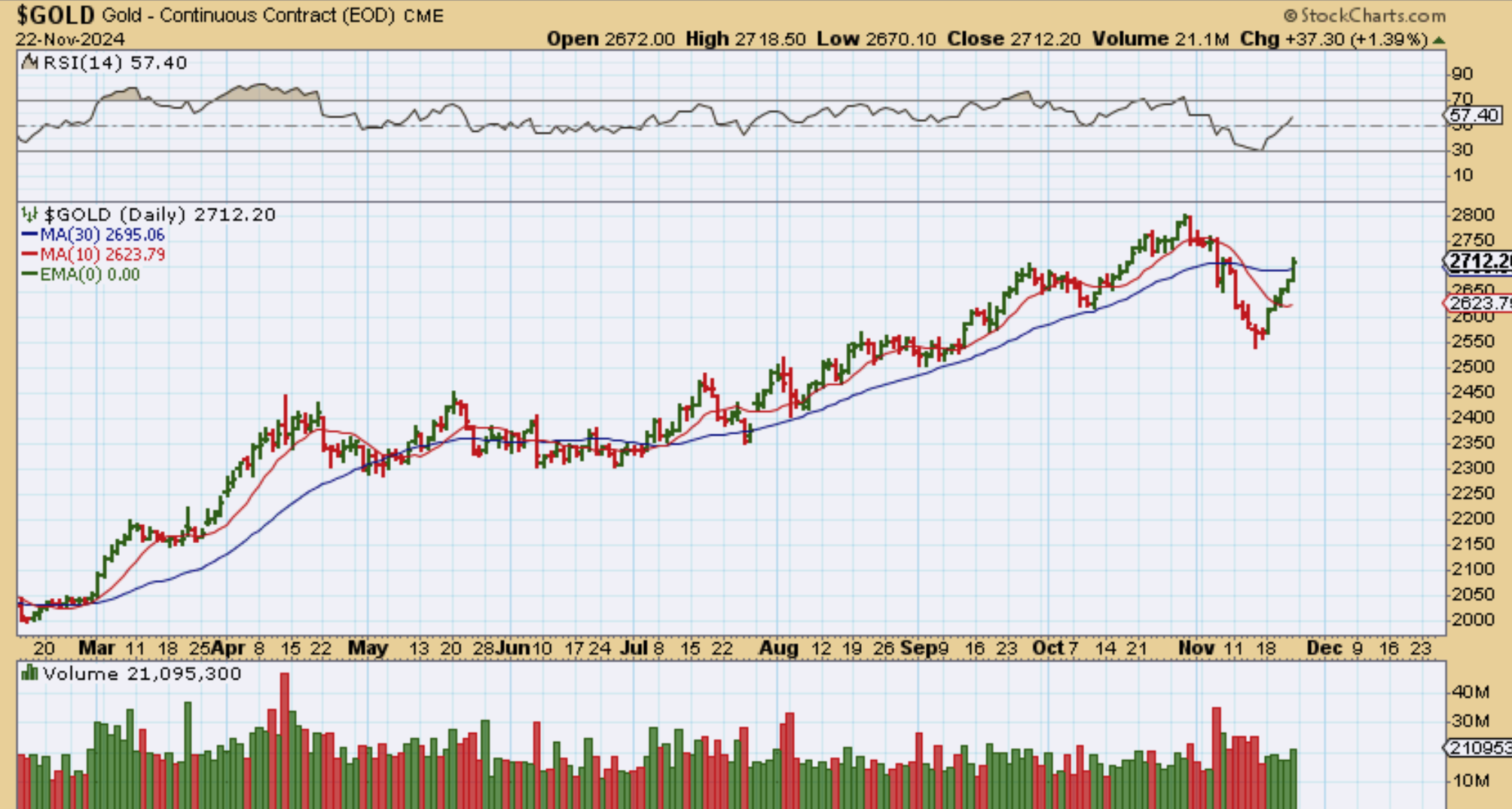This screenshot has height=809, width=1512.
Task: Click the High 2718.50 value in header
Action: 745,39
